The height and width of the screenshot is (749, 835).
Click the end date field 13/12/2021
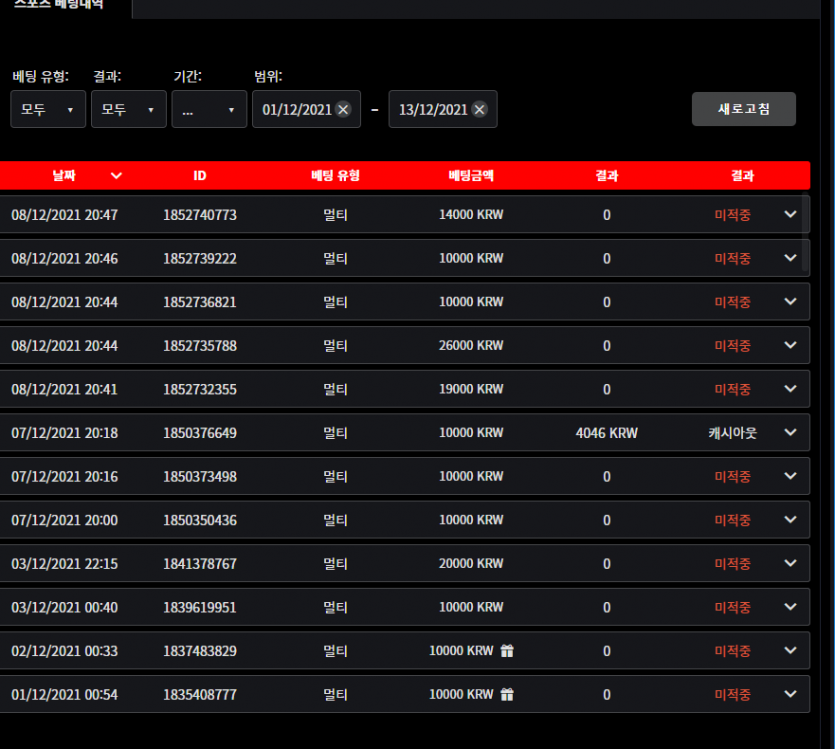click(x=443, y=109)
